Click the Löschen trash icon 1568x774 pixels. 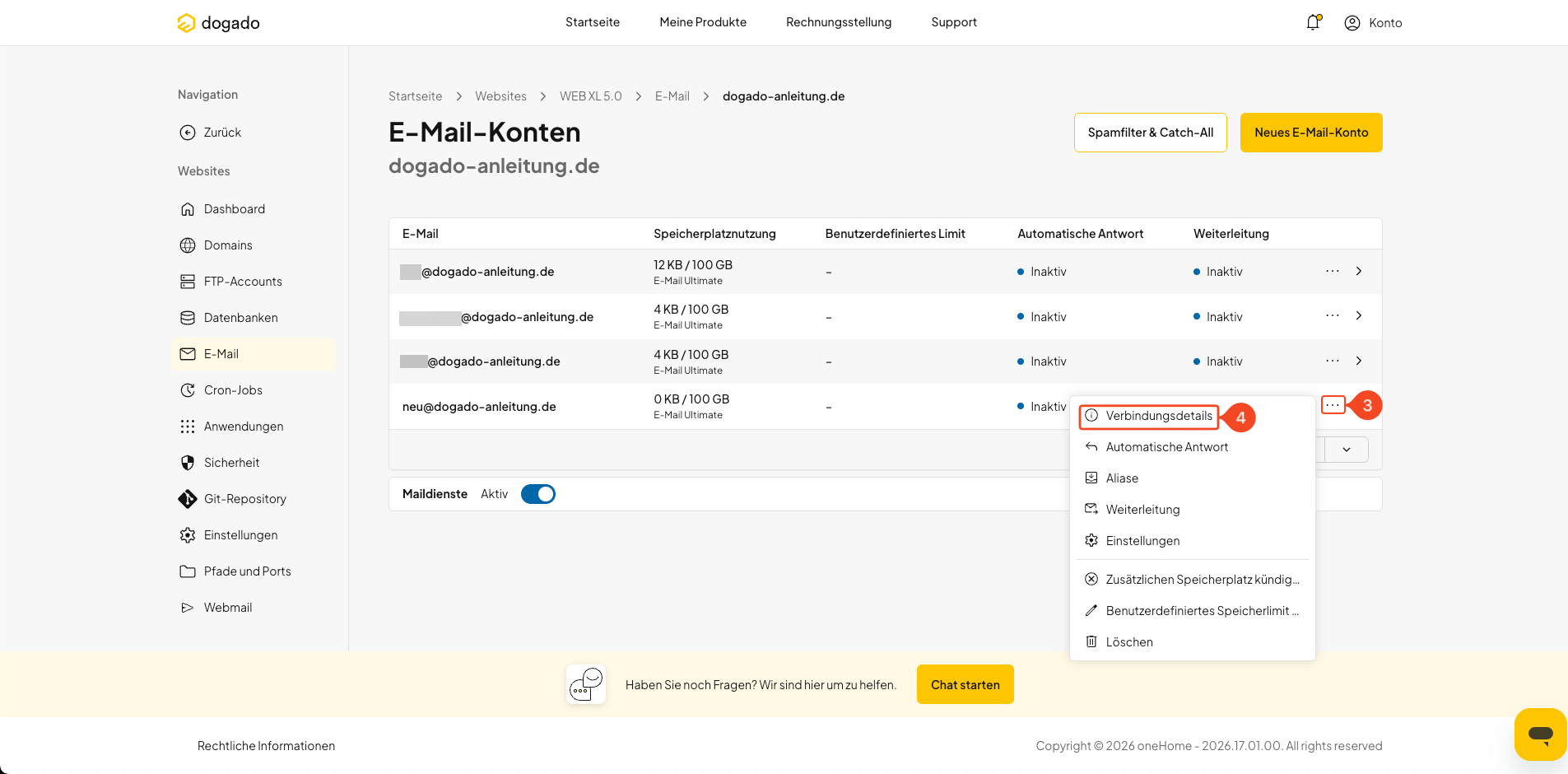coord(1091,641)
